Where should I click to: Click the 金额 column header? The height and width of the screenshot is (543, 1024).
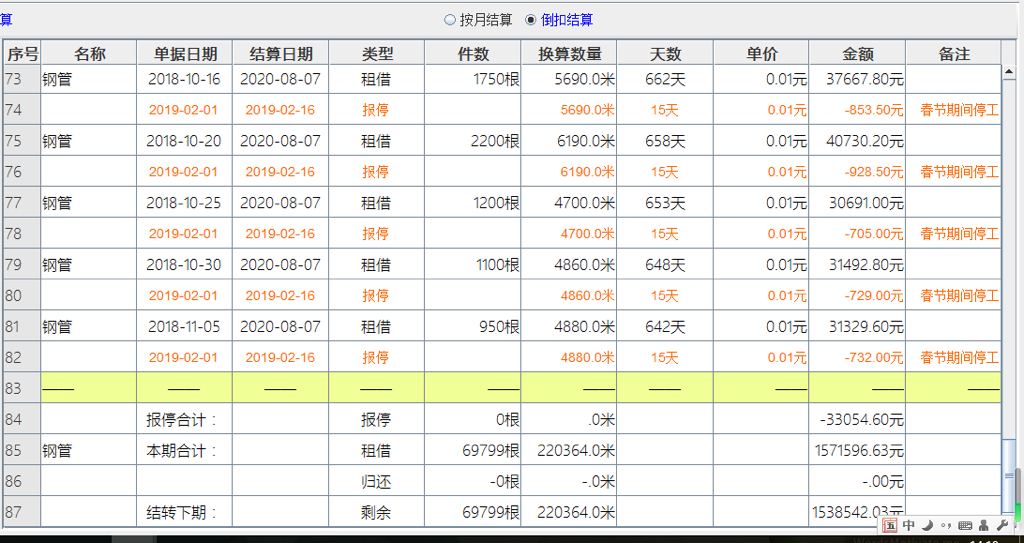coord(857,54)
